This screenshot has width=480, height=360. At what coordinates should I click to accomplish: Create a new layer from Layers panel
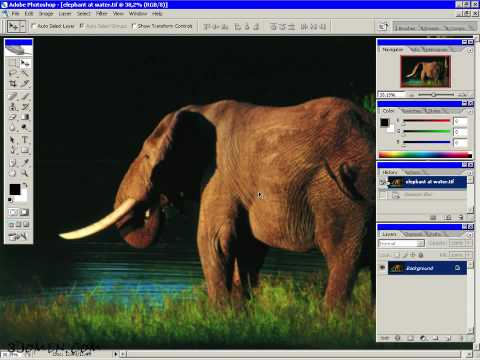coord(448,338)
